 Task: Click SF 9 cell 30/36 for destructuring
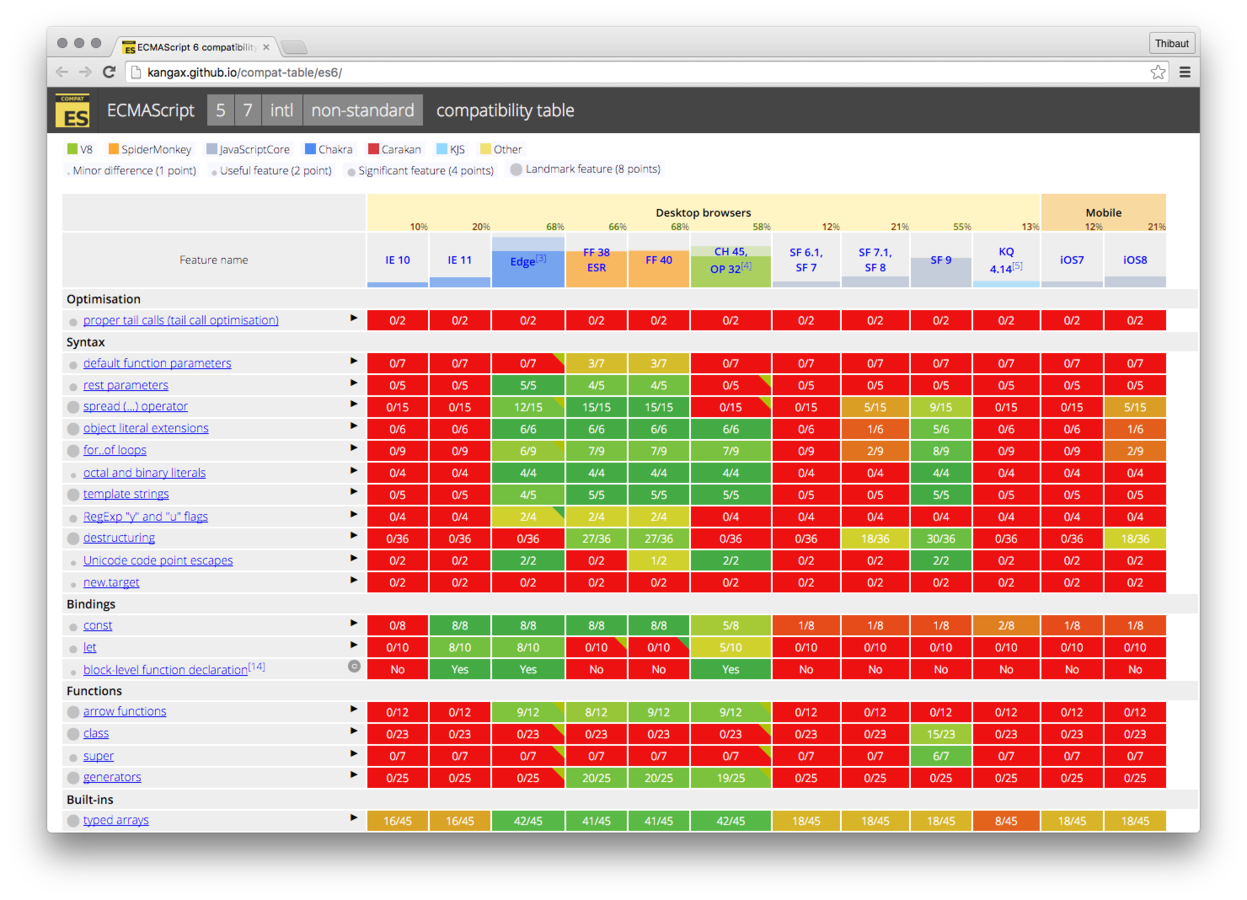coord(941,538)
